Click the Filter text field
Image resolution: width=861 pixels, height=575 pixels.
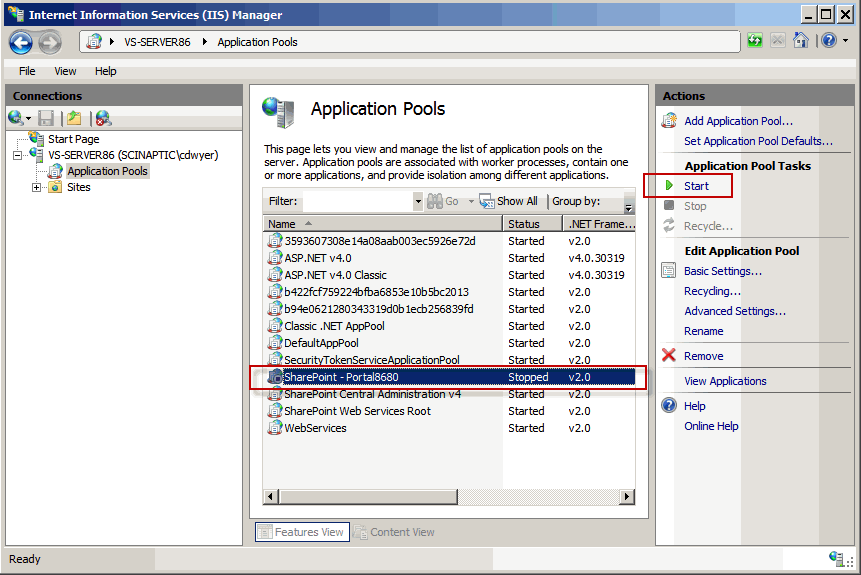coord(357,201)
